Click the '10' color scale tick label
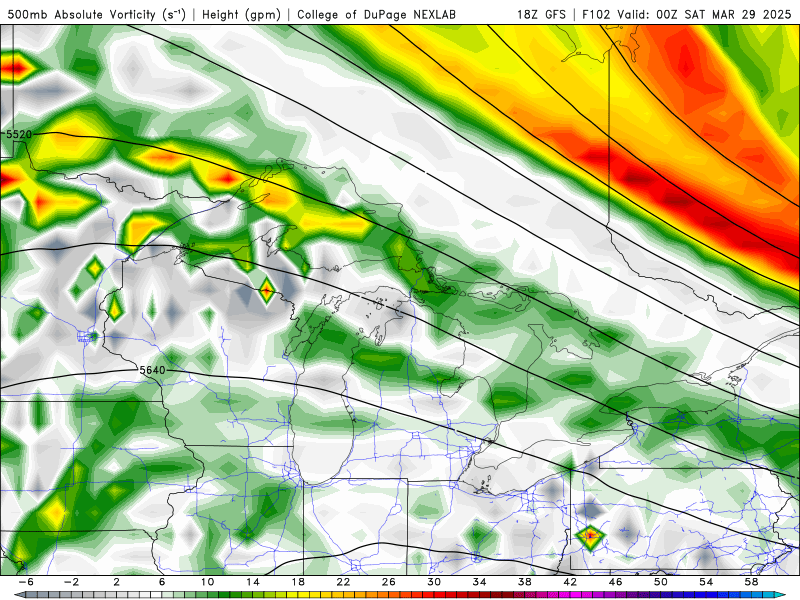 (x=207, y=582)
